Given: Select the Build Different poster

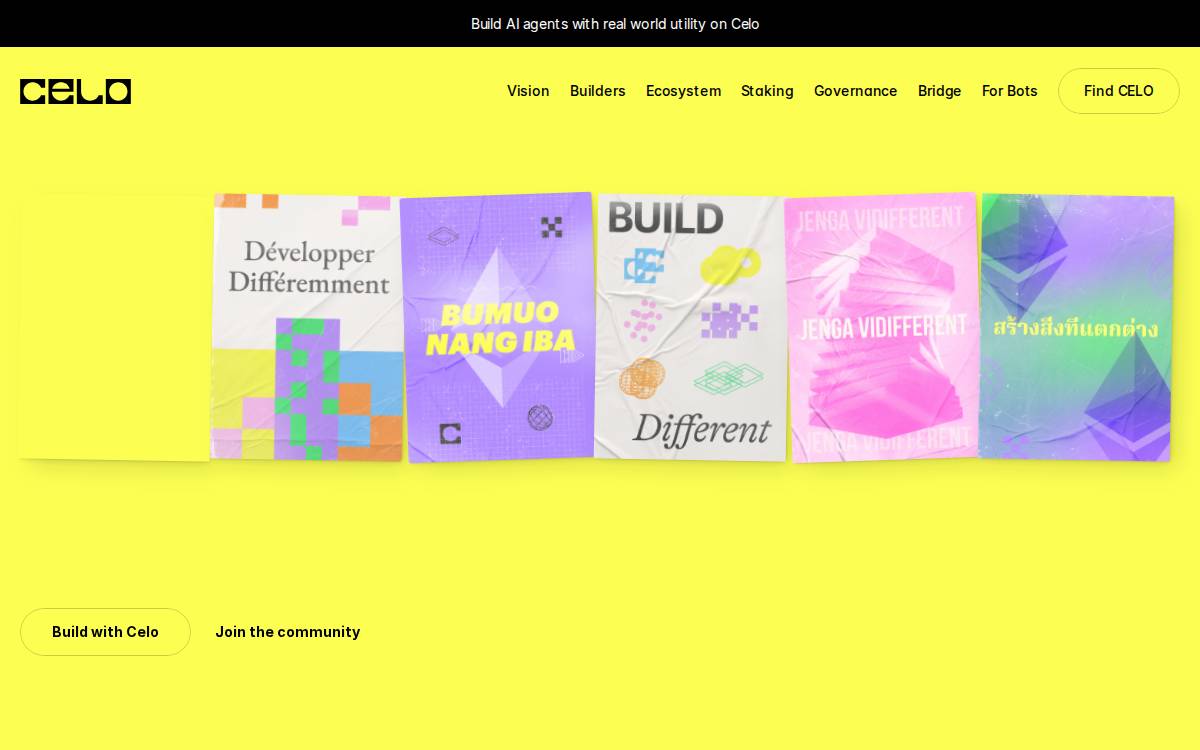Looking at the screenshot, I should 690,327.
